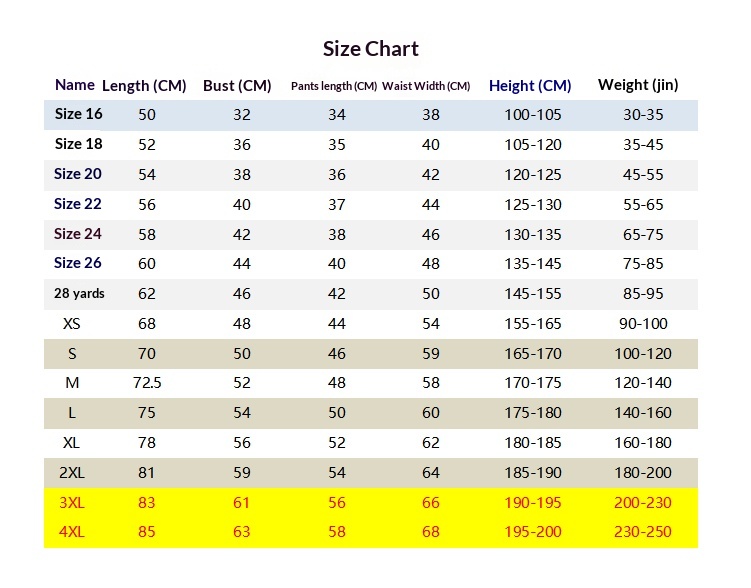Click the 28 yards row label

[79, 294]
